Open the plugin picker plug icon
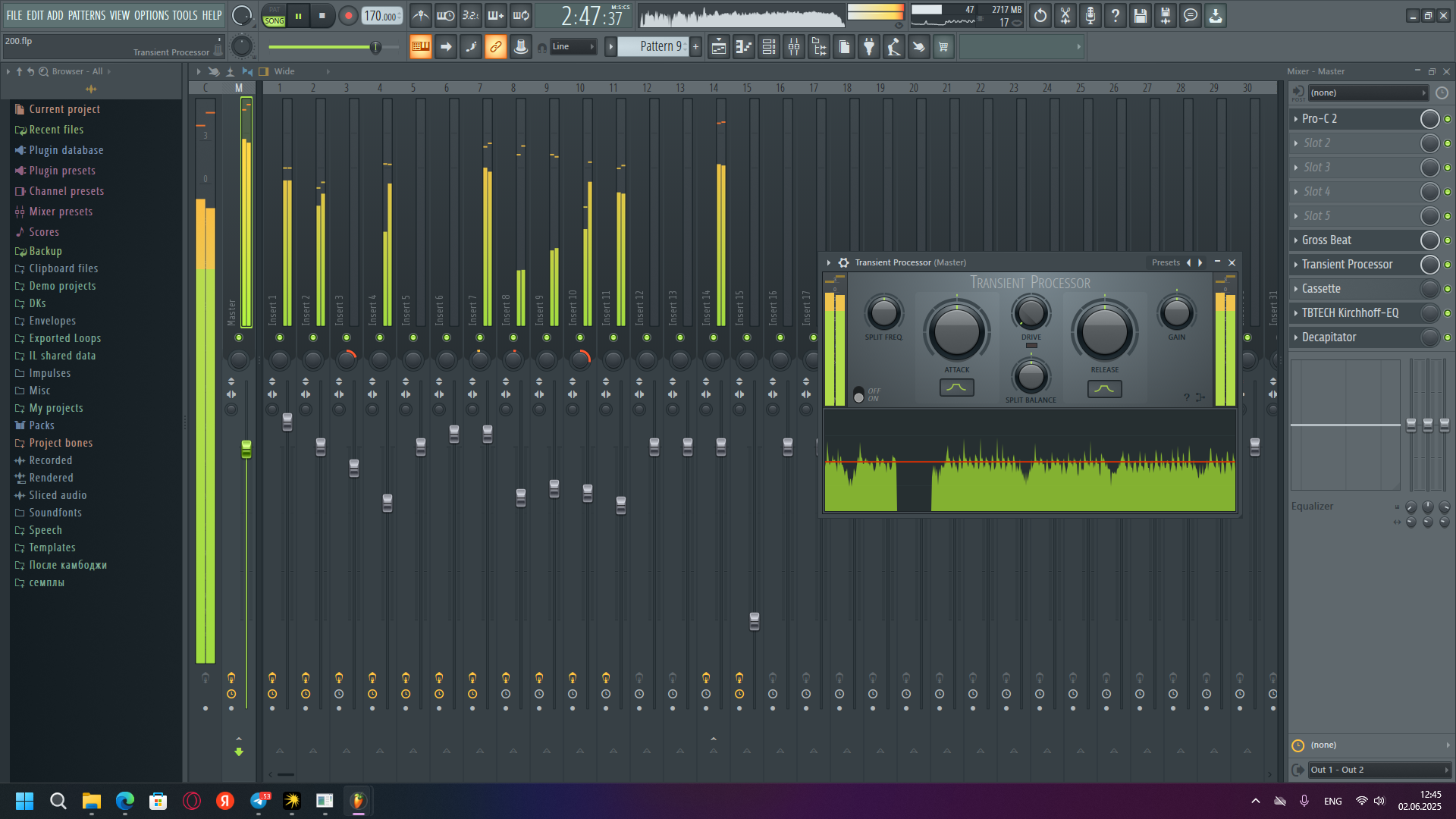The width and height of the screenshot is (1456, 819). click(x=869, y=47)
